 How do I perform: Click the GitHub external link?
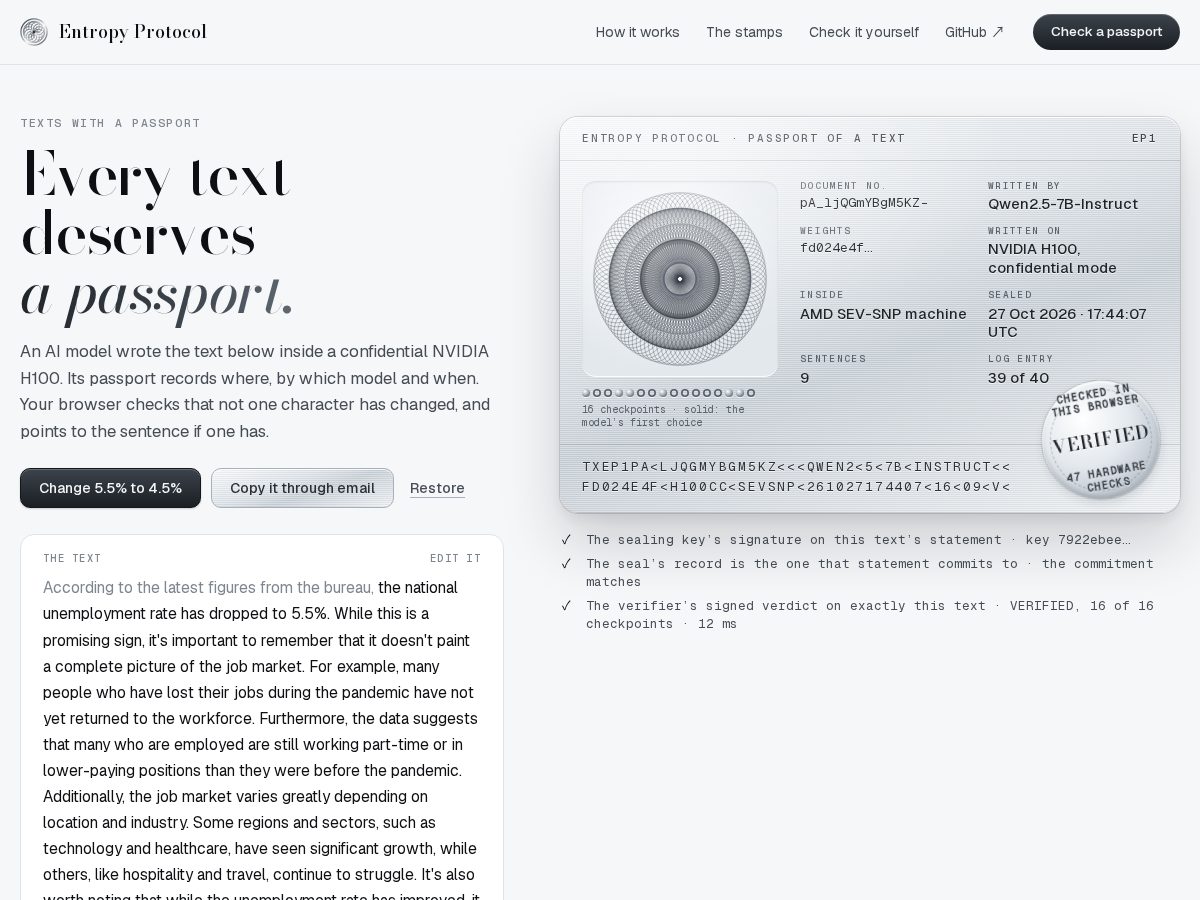(x=974, y=32)
